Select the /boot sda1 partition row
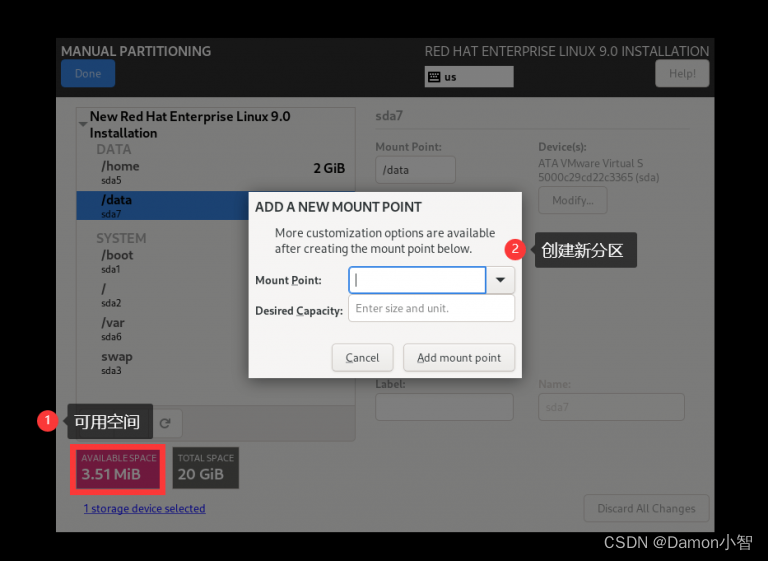The width and height of the screenshot is (768, 561). [163, 261]
